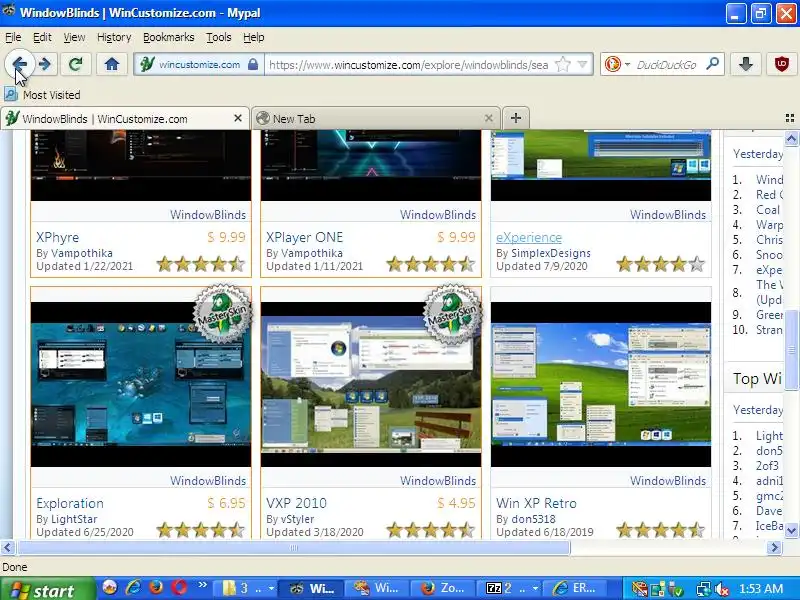Open the Most Visited bookmarks folder
The image size is (800, 600).
click(43, 95)
